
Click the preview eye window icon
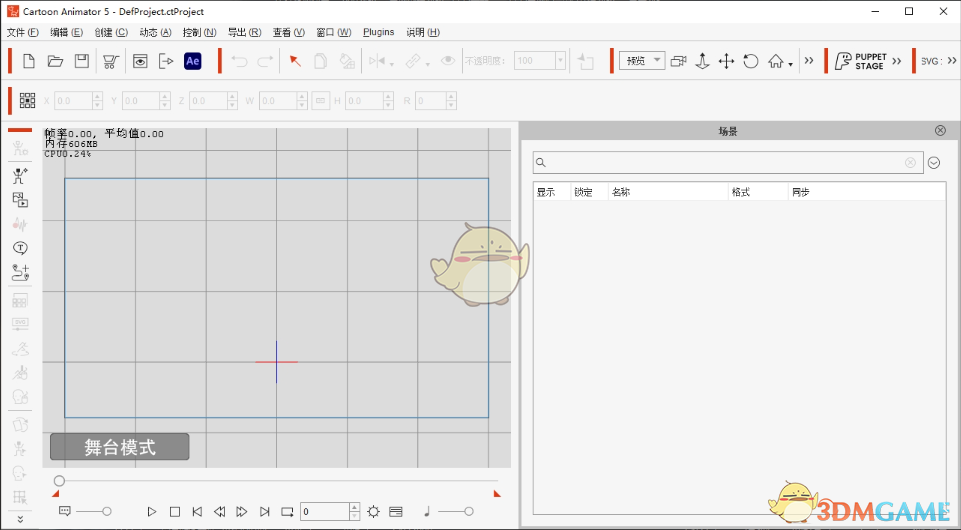coord(140,61)
